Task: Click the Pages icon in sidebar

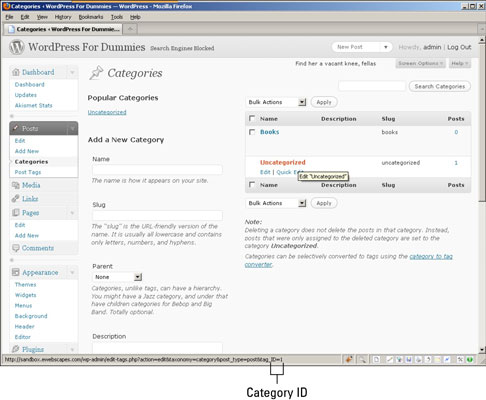Action: [16, 213]
